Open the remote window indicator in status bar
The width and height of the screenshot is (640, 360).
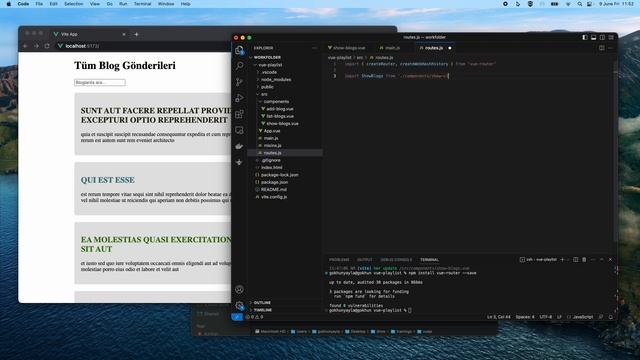(237, 317)
